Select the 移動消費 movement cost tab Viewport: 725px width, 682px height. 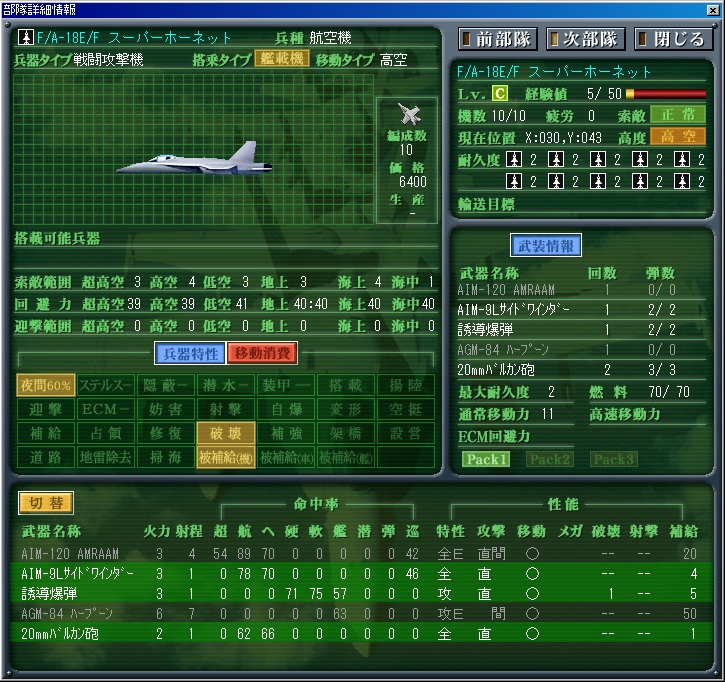point(262,354)
